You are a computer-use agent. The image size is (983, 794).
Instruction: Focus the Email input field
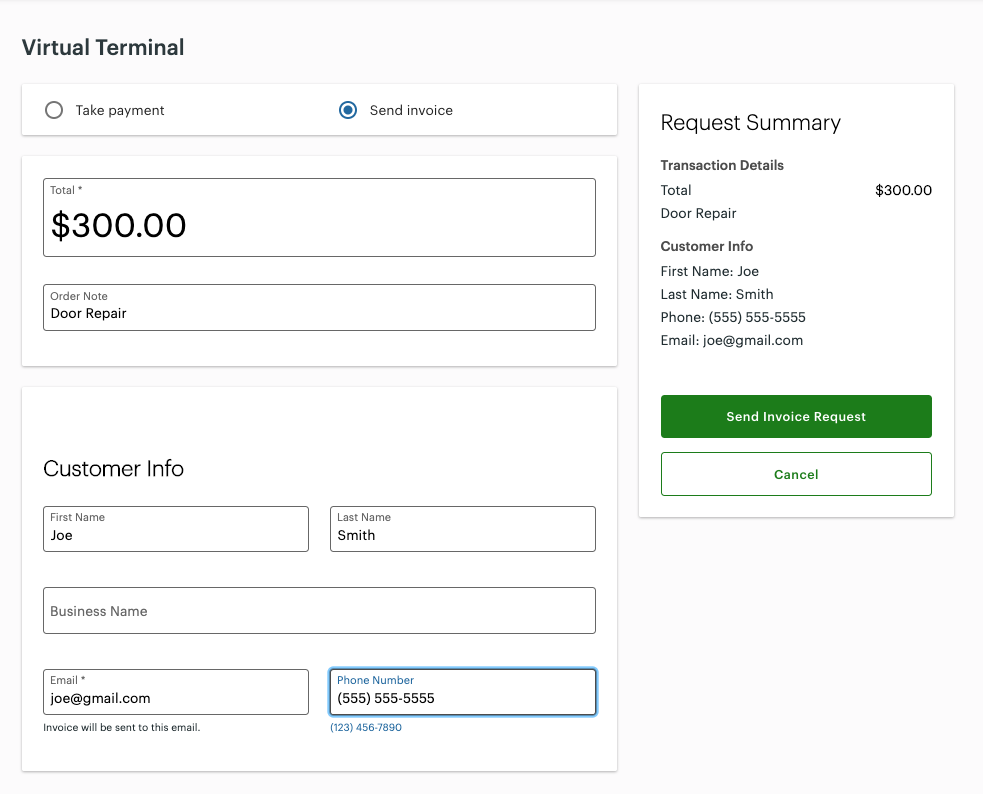tap(176, 692)
